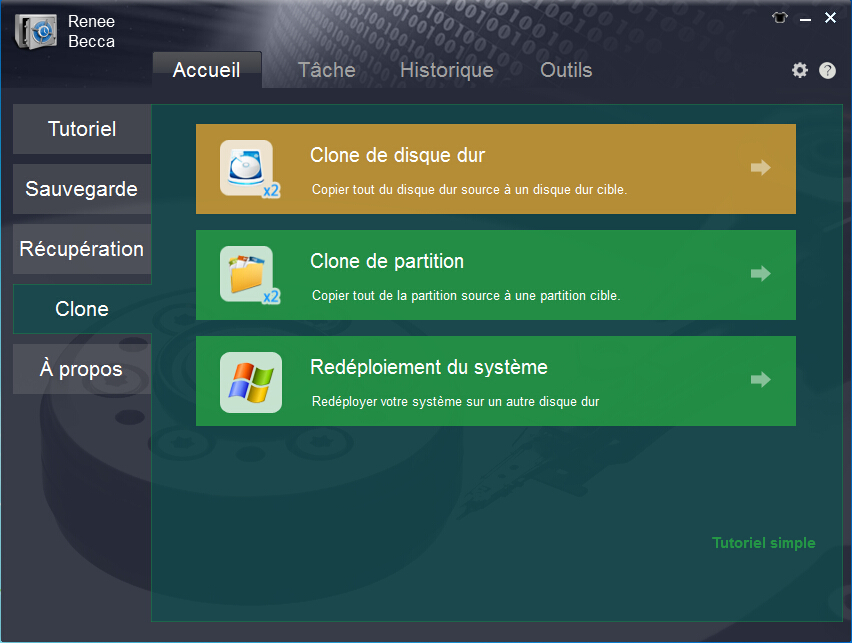Open À propos in the sidebar

click(82, 369)
